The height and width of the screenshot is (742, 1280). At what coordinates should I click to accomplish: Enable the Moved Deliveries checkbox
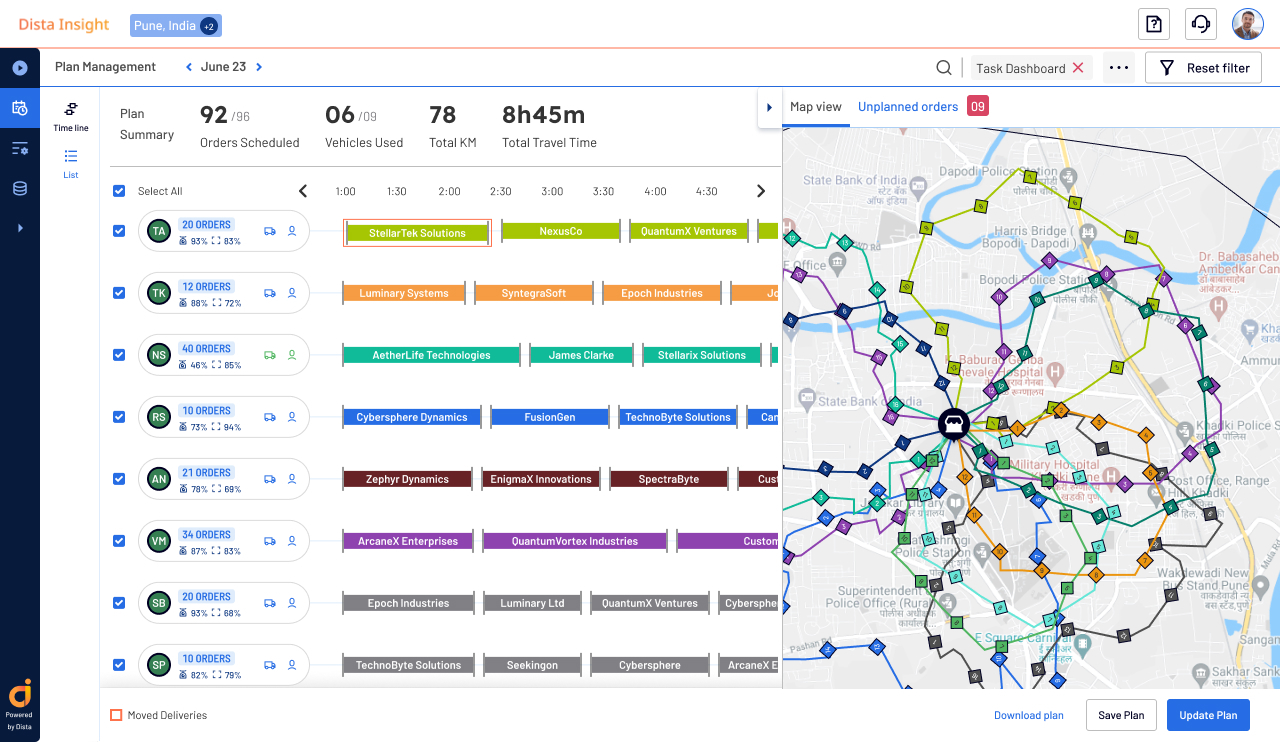[116, 715]
